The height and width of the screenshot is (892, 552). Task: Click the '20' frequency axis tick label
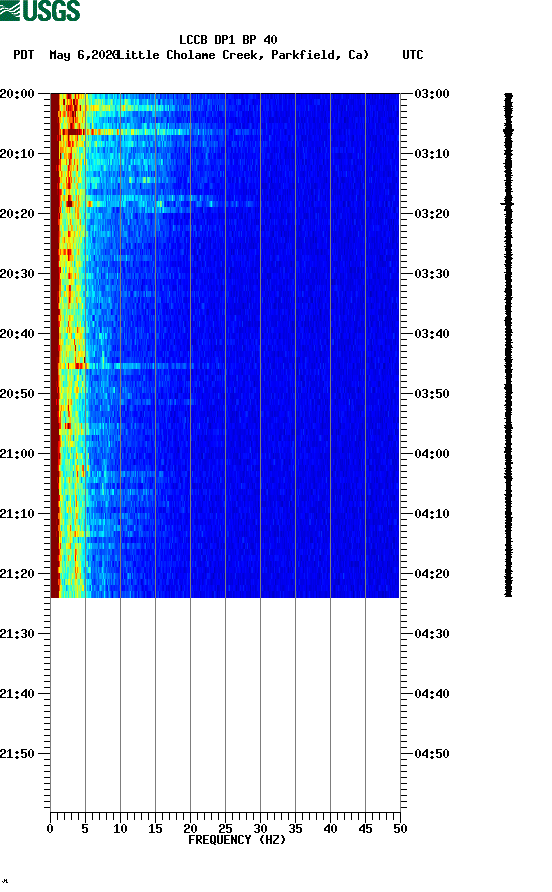click(190, 829)
